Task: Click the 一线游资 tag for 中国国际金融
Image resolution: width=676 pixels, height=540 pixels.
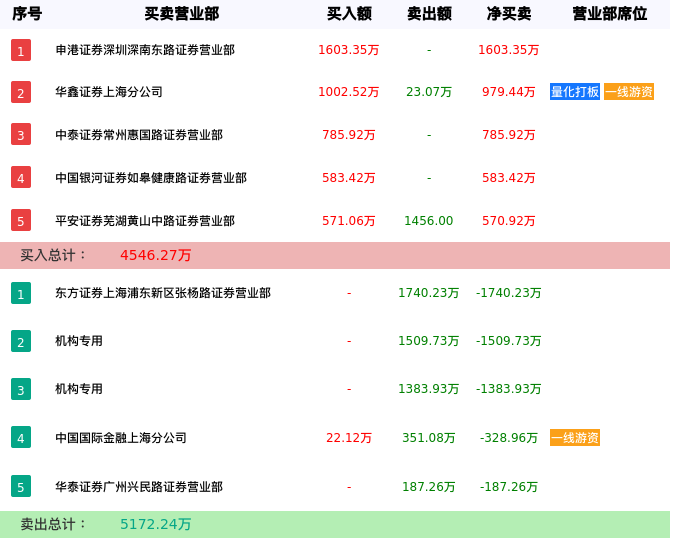Action: [575, 438]
